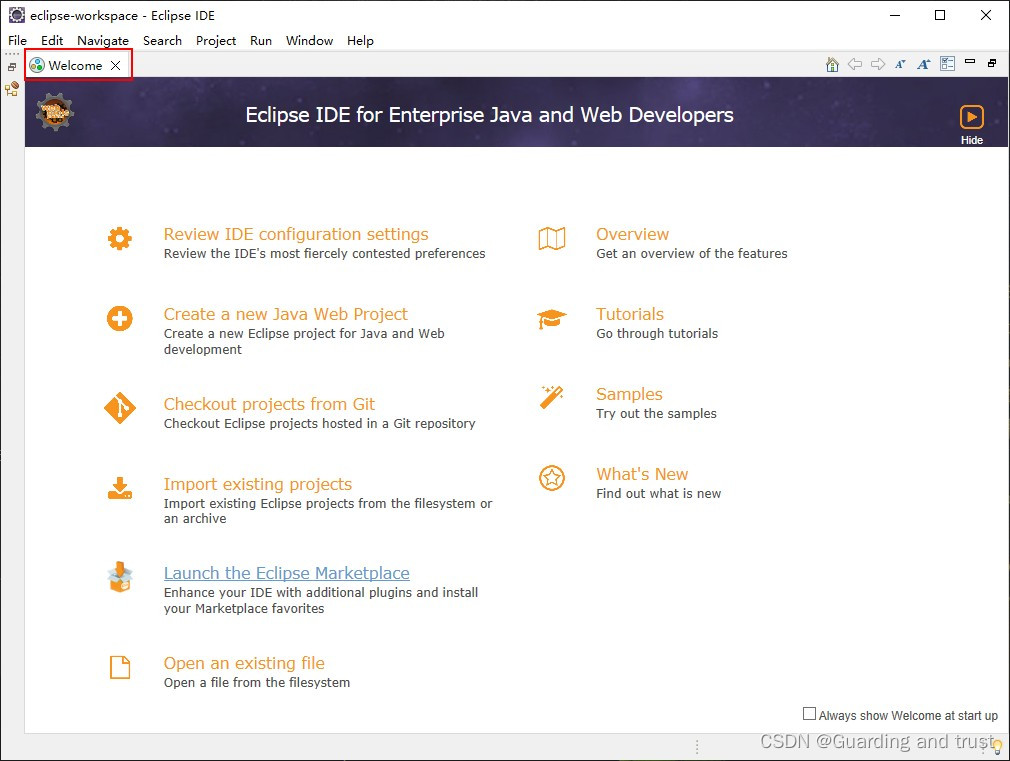Open the hierarchy icon in left trim
Screen dimensions: 1010x761
tap(12, 89)
